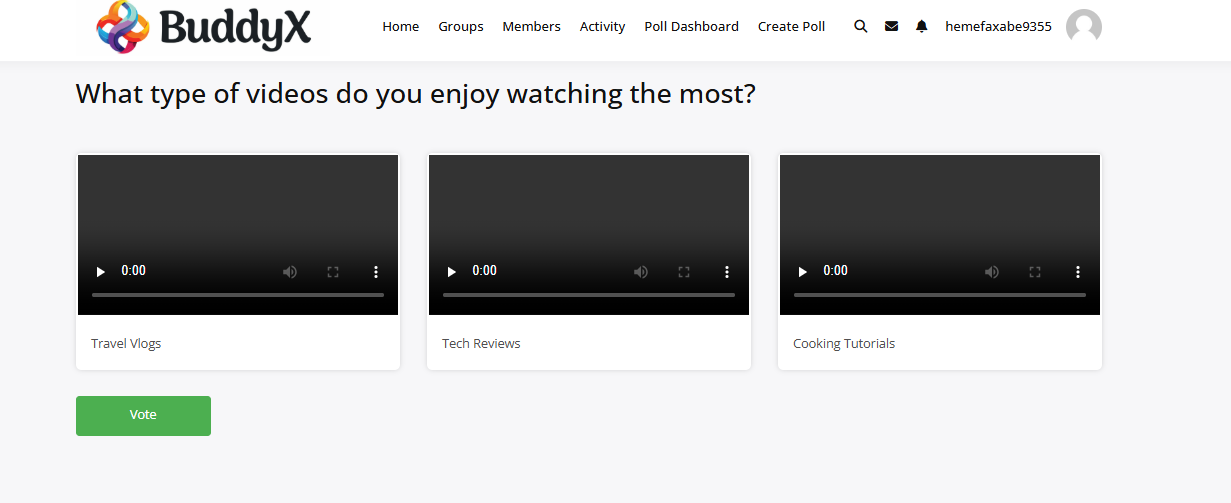
Task: Play the Tech Reviews video
Action: coord(451,271)
